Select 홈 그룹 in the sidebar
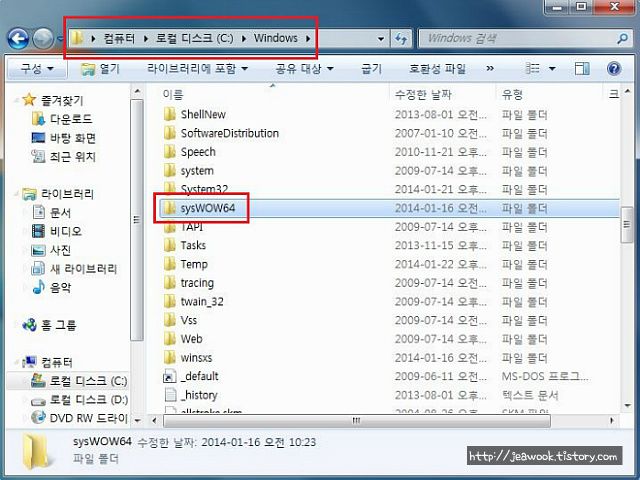The height and width of the screenshot is (480, 640). [58, 325]
